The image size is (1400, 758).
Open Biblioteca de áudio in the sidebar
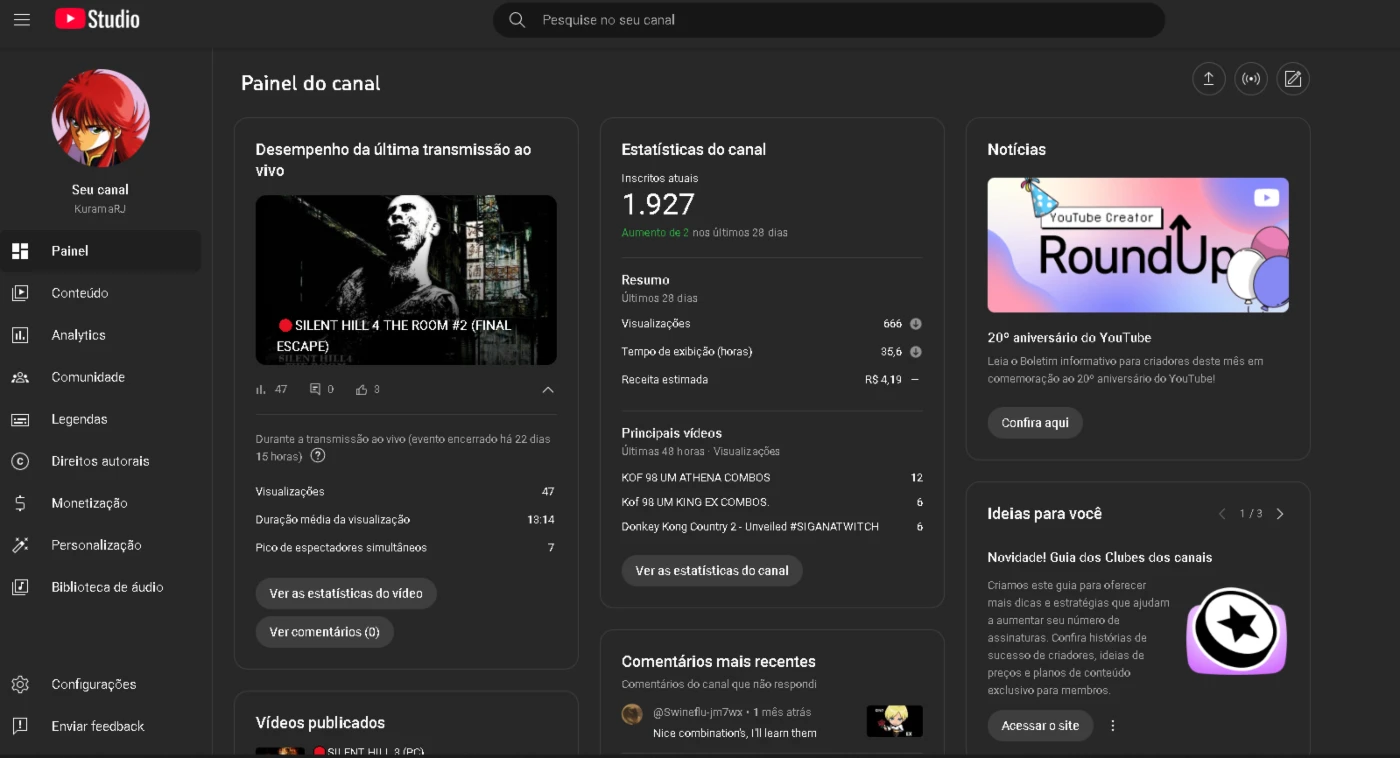click(x=100, y=587)
